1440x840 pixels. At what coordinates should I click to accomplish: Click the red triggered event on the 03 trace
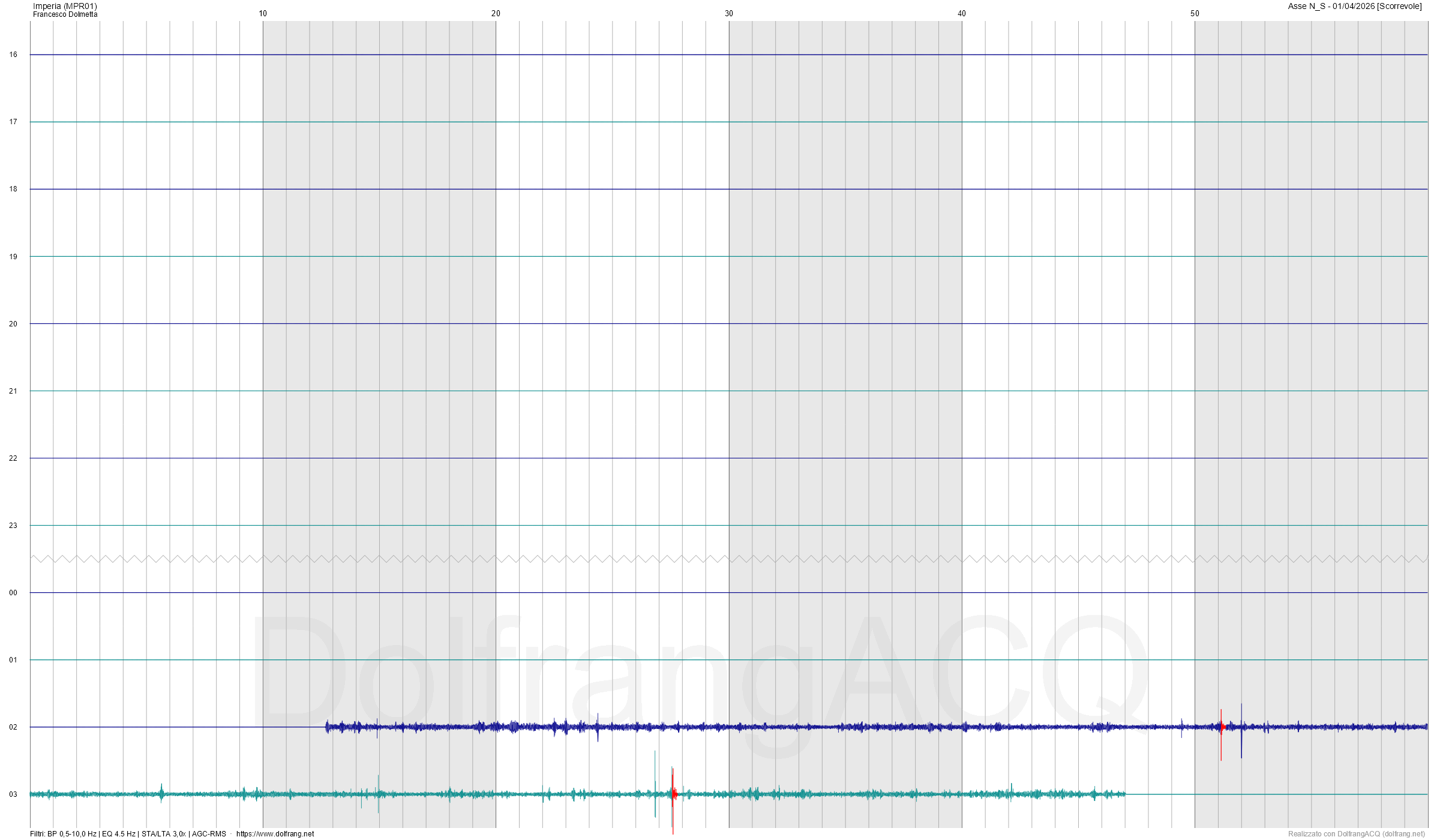click(x=673, y=794)
